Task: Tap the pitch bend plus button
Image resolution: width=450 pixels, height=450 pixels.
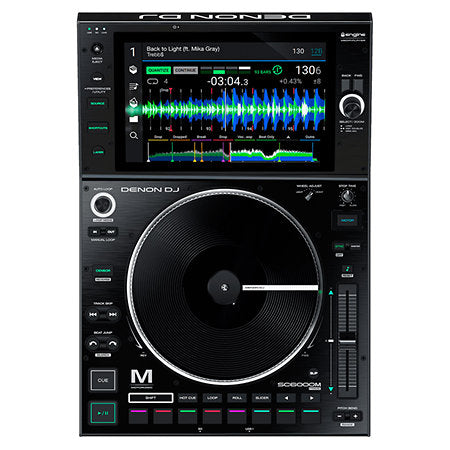Action: [355, 416]
